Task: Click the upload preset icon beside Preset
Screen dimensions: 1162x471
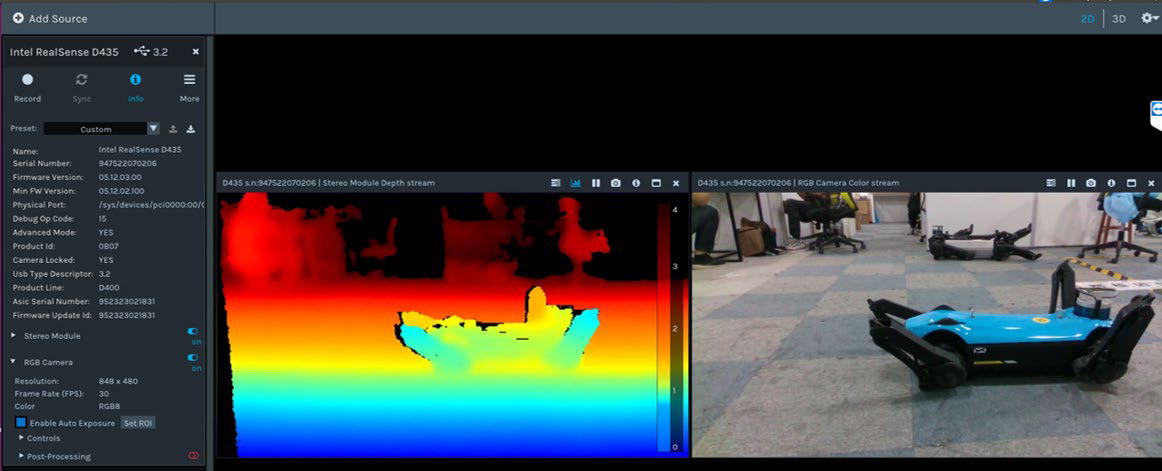Action: point(173,129)
